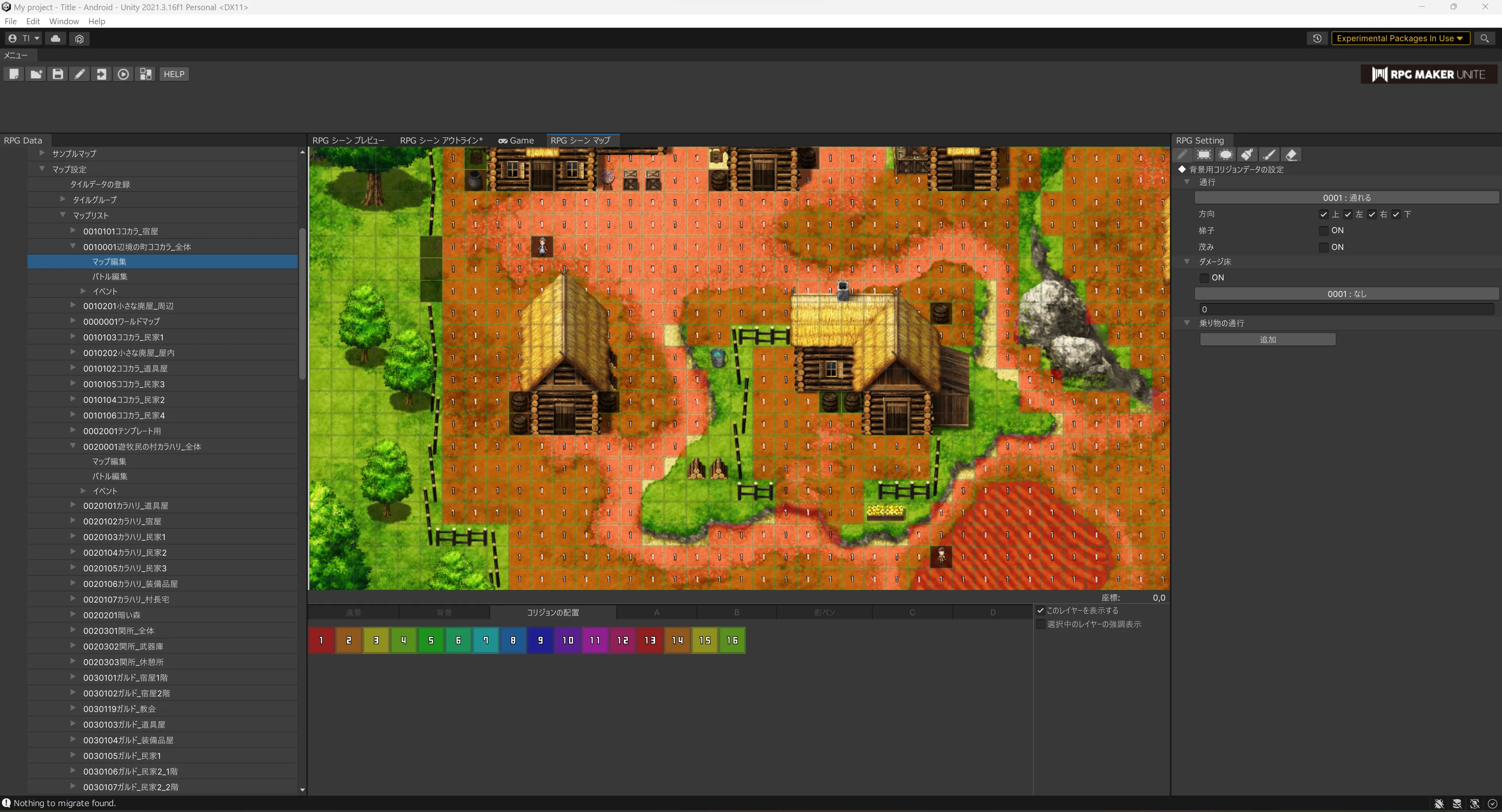Switch to the RPG シーン プレビュー tab

click(x=348, y=140)
